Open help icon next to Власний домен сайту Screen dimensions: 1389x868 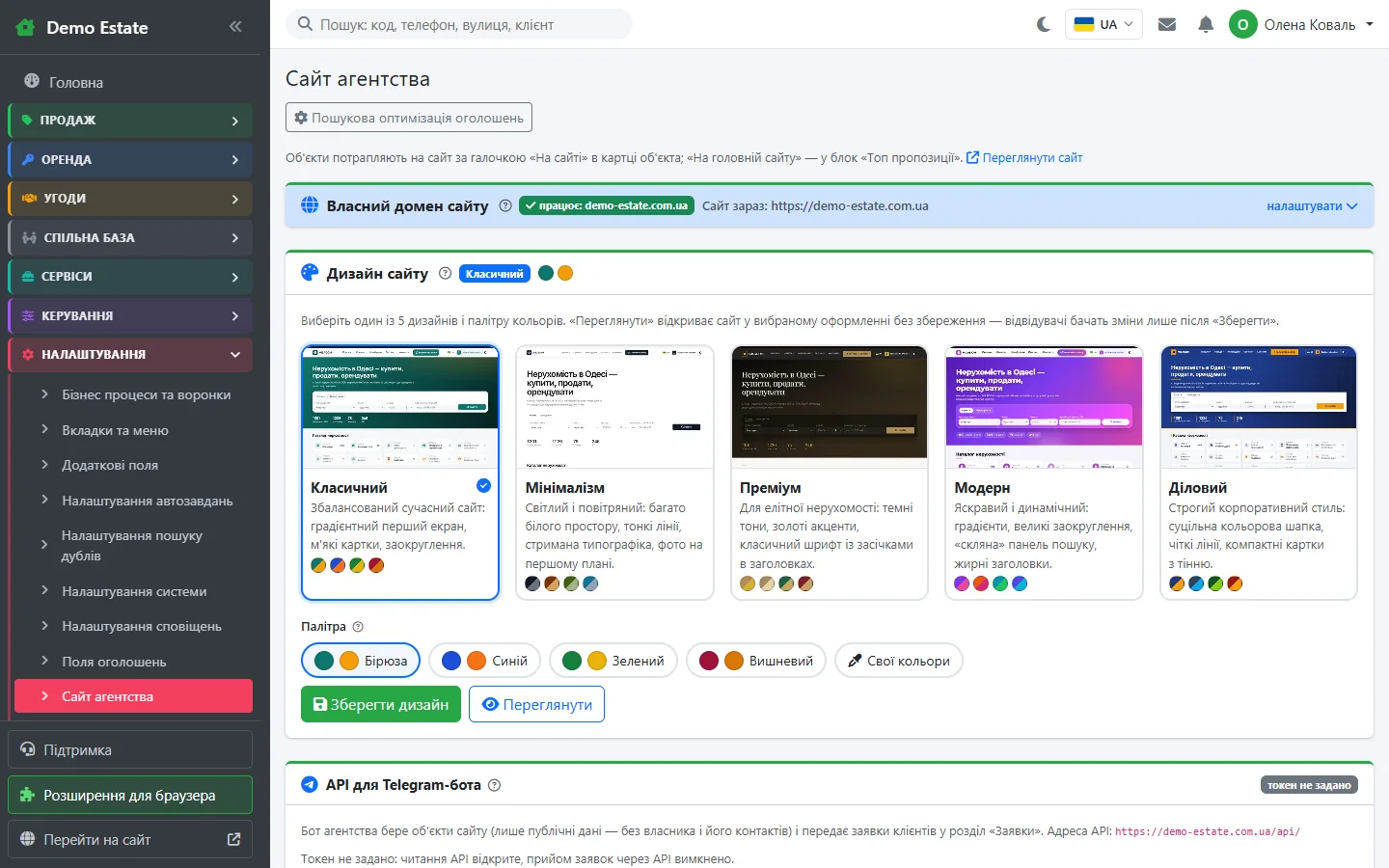pos(505,205)
